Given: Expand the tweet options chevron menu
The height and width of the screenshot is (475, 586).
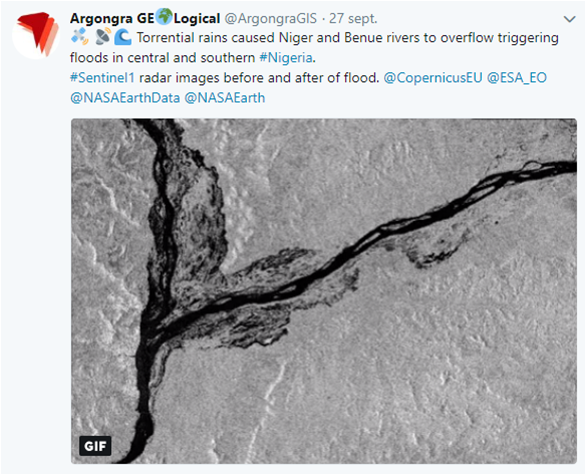Looking at the screenshot, I should point(569,19).
